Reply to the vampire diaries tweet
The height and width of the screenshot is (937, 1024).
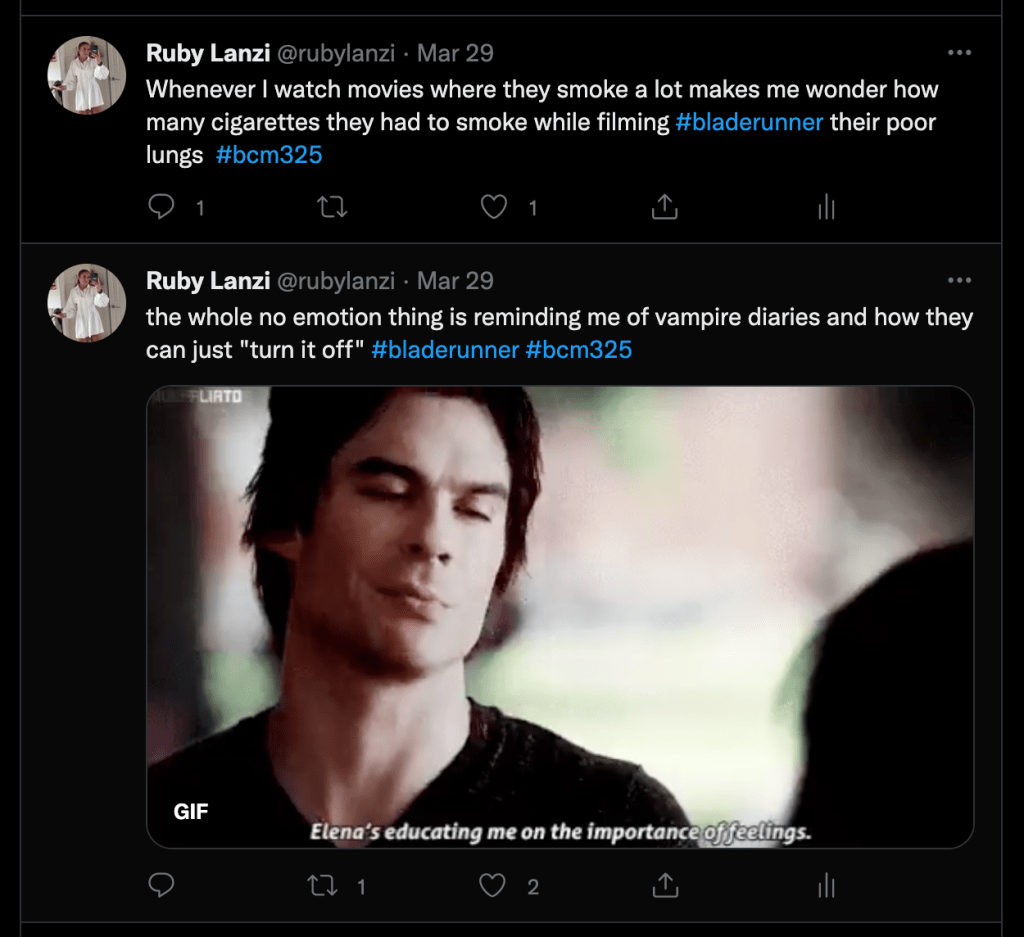(162, 885)
